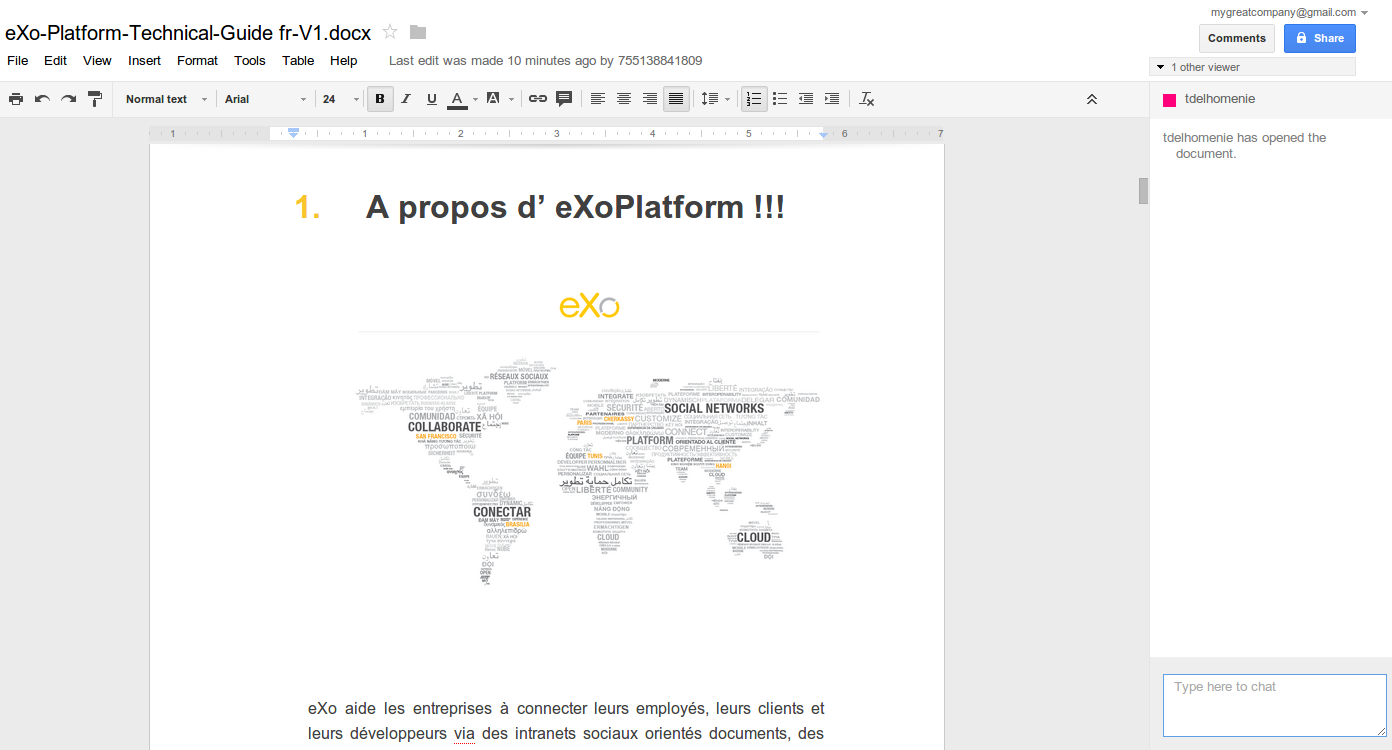Click the tdelhomenie viewer name
The image size is (1392, 750).
pyautogui.click(x=1219, y=99)
